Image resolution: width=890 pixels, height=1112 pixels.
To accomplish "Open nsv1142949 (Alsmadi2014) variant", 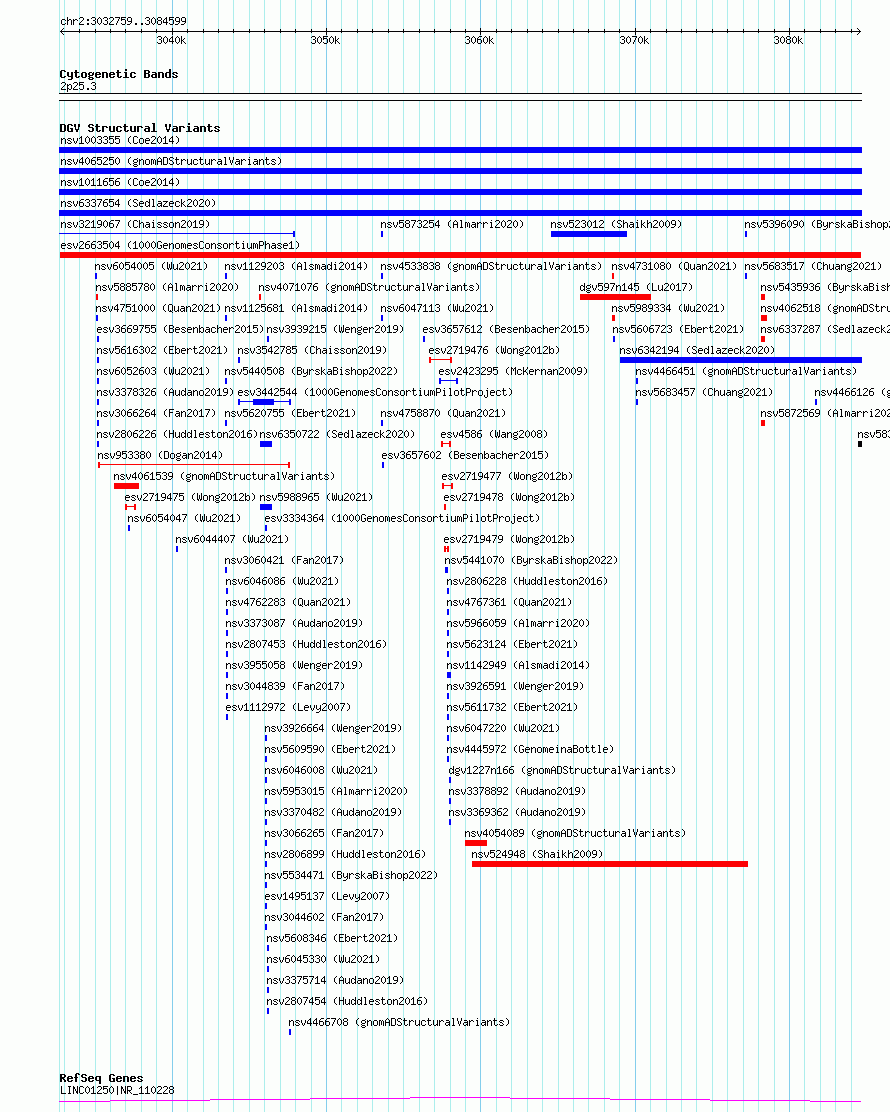I will click(518, 666).
